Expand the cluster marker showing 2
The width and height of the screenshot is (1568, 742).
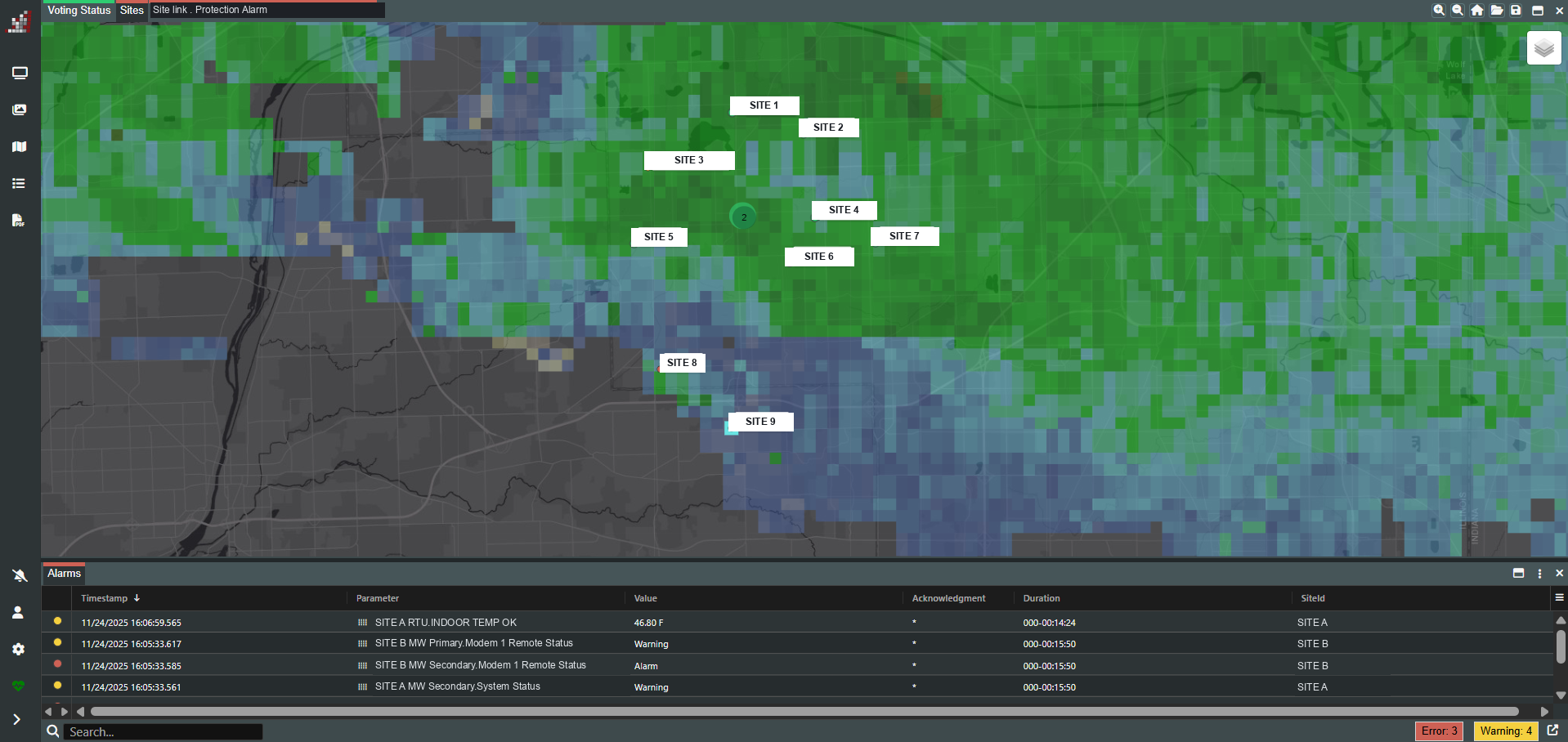click(x=743, y=217)
